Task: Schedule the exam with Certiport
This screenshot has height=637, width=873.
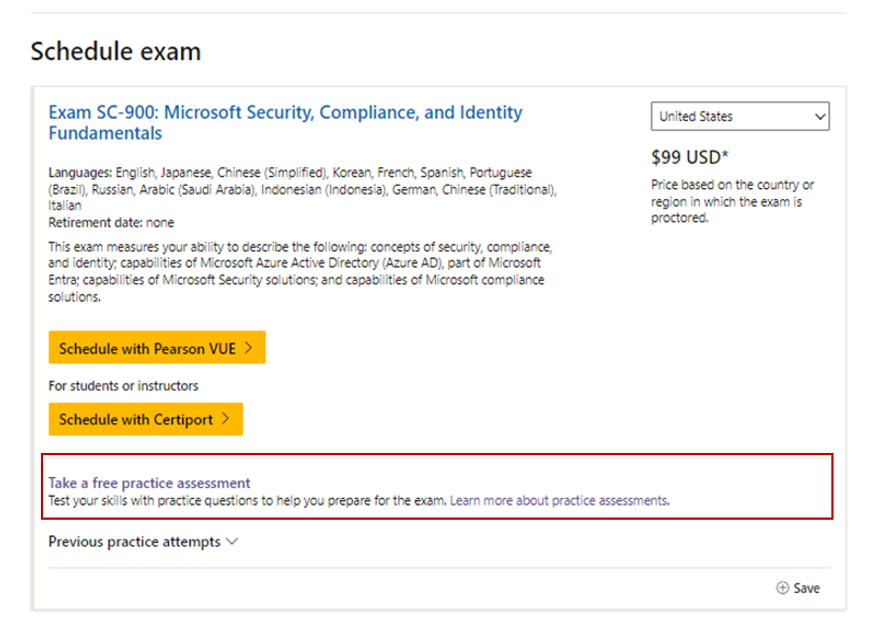Action: coord(146,419)
